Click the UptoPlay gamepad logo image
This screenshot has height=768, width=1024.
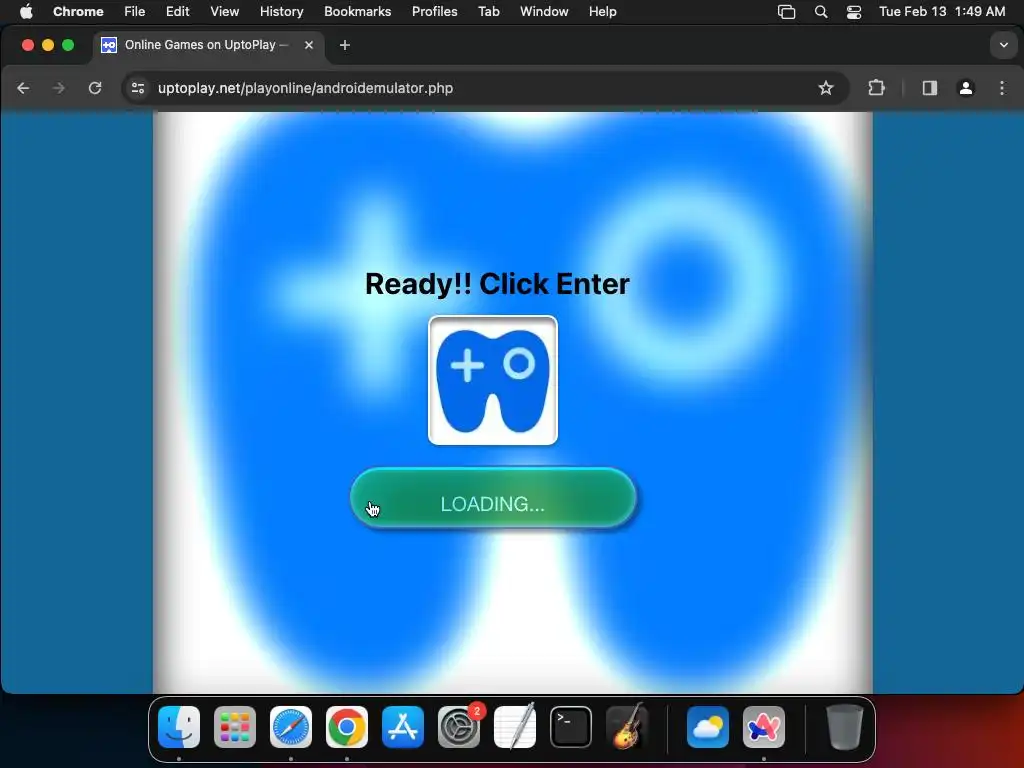click(x=493, y=380)
